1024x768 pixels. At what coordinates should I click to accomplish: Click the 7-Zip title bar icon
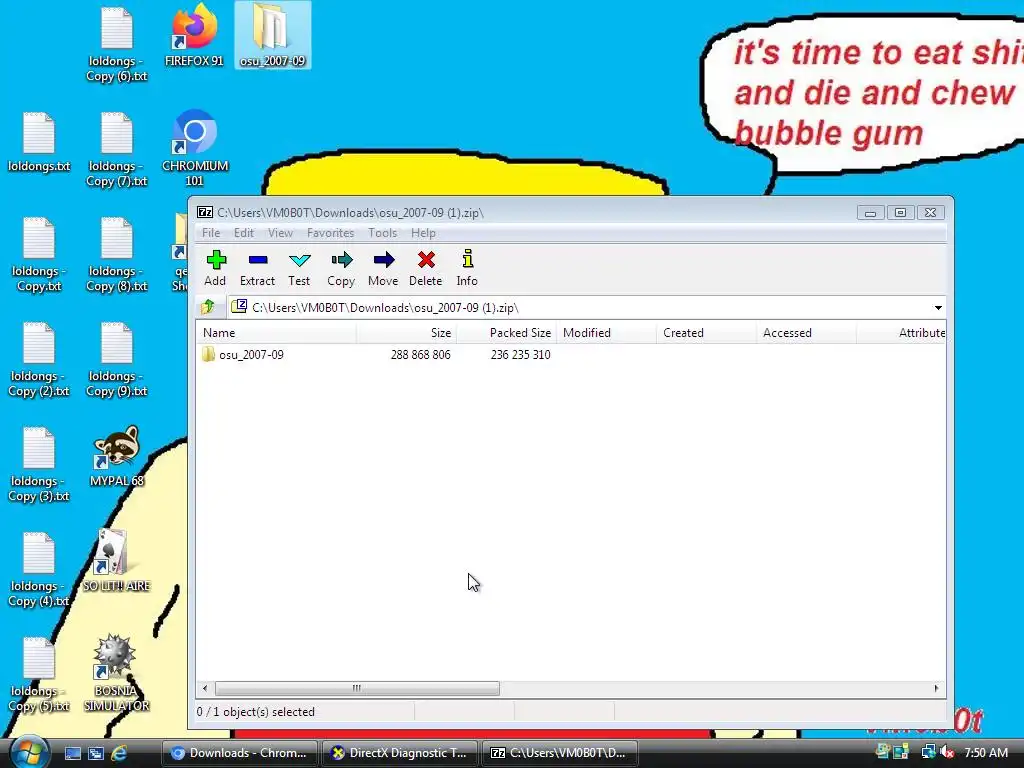(205, 212)
